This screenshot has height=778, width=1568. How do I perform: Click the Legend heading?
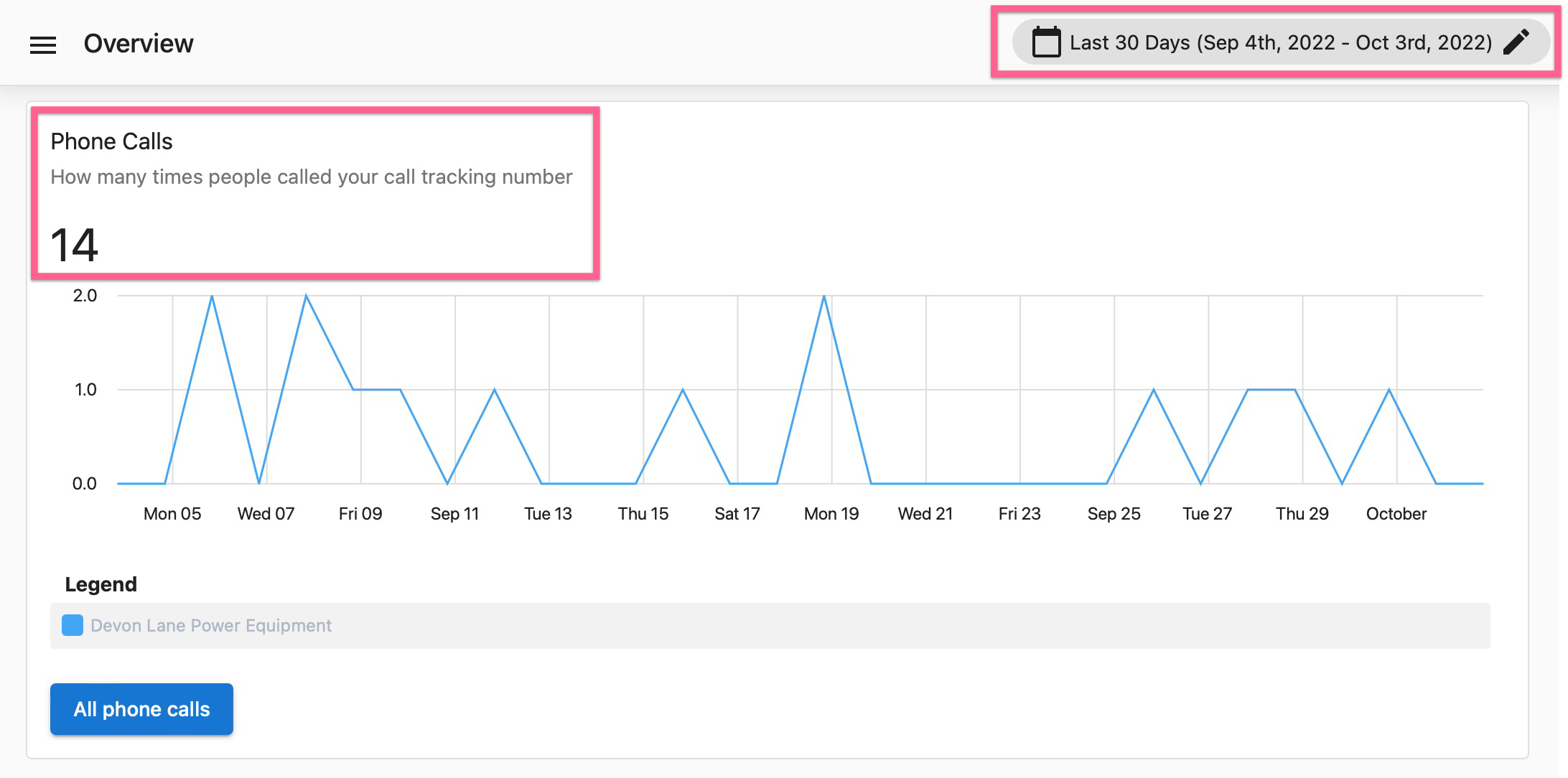(101, 584)
